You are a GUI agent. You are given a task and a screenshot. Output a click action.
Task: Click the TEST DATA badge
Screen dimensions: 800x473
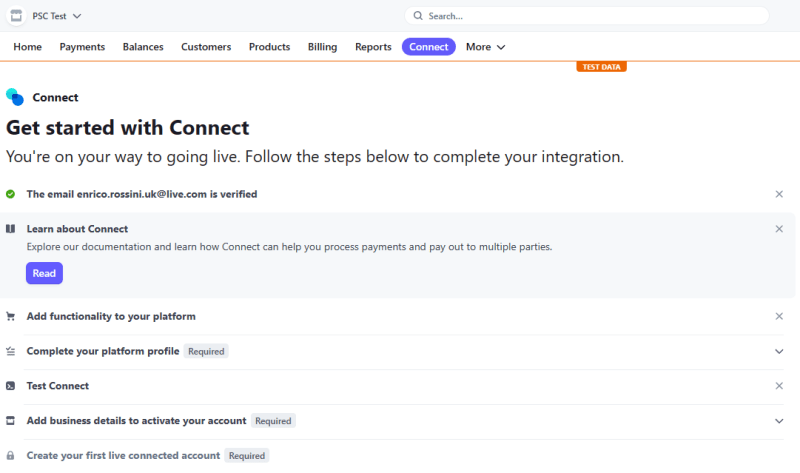click(x=602, y=67)
